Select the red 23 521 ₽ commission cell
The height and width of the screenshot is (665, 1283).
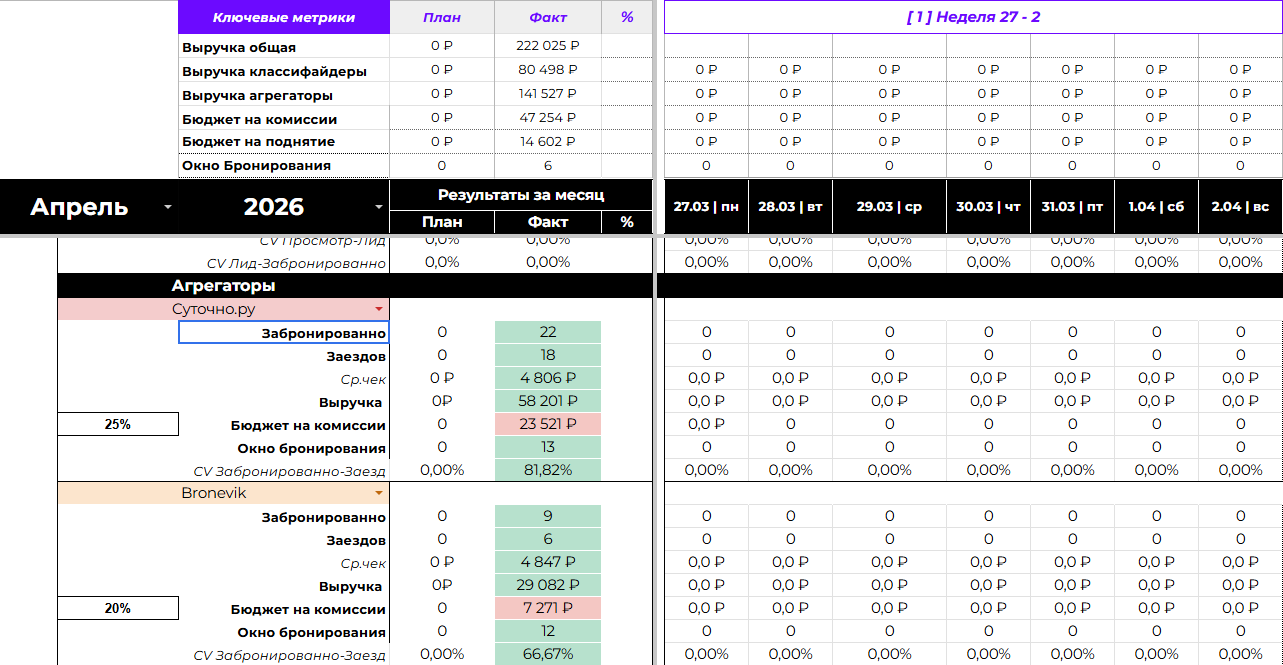[x=548, y=424]
